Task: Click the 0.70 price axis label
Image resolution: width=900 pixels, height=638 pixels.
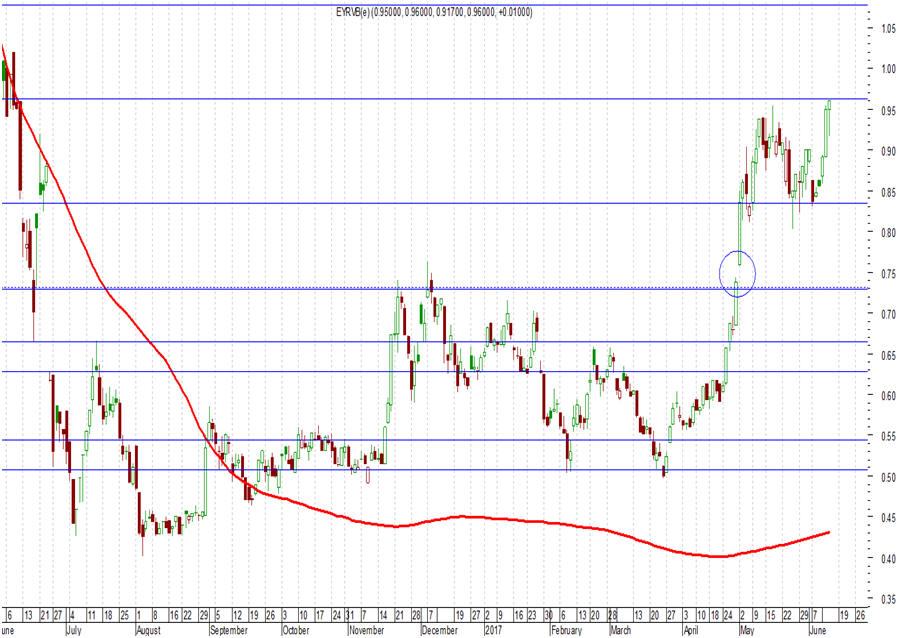Action: (888, 314)
